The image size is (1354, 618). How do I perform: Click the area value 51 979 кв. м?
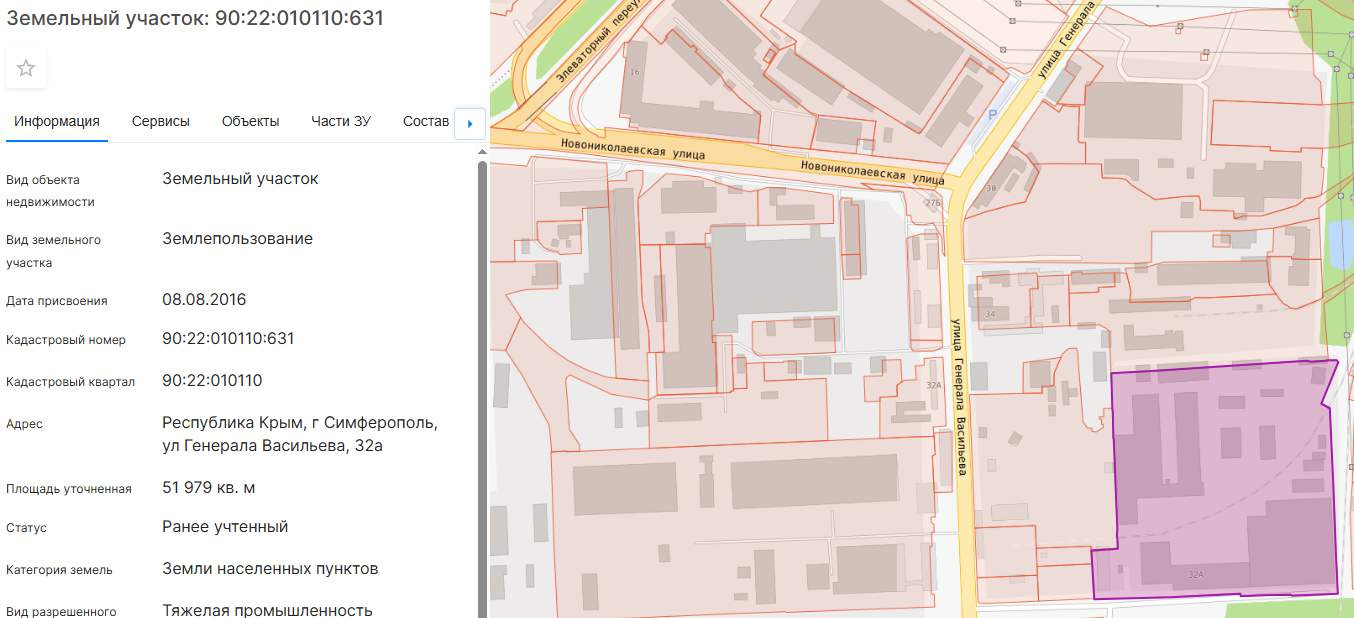pyautogui.click(x=222, y=488)
